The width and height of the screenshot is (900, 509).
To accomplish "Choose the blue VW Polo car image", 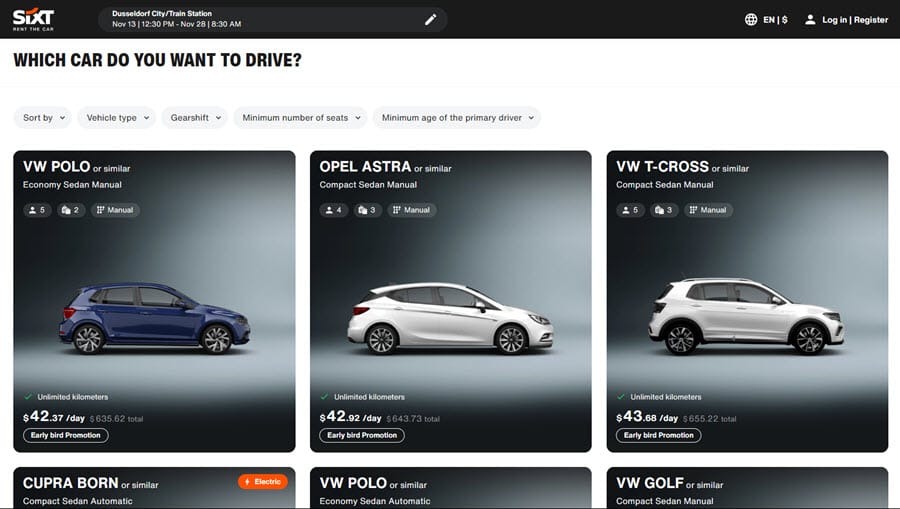I will click(x=154, y=317).
